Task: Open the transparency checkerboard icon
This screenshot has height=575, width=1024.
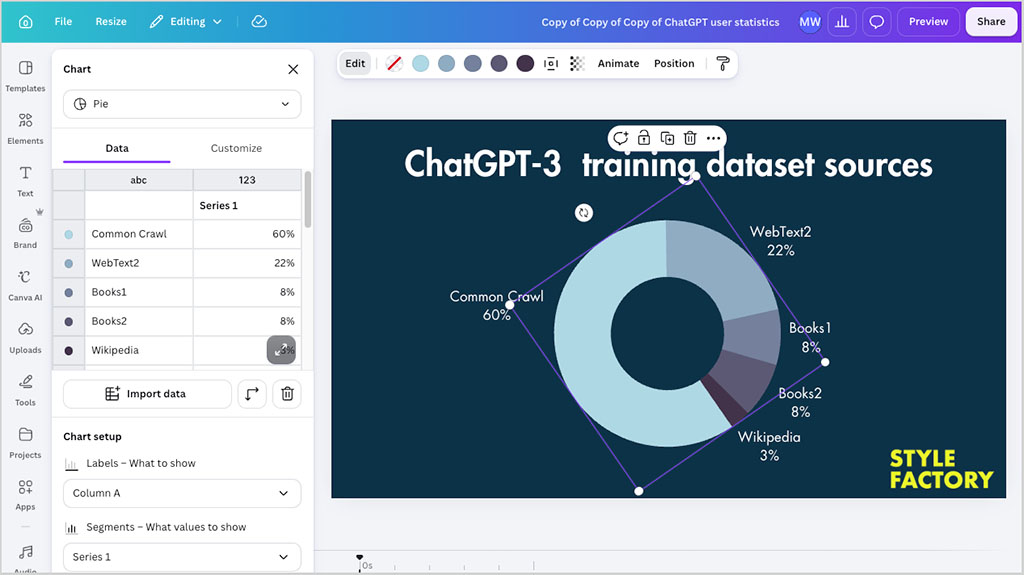Action: point(577,63)
